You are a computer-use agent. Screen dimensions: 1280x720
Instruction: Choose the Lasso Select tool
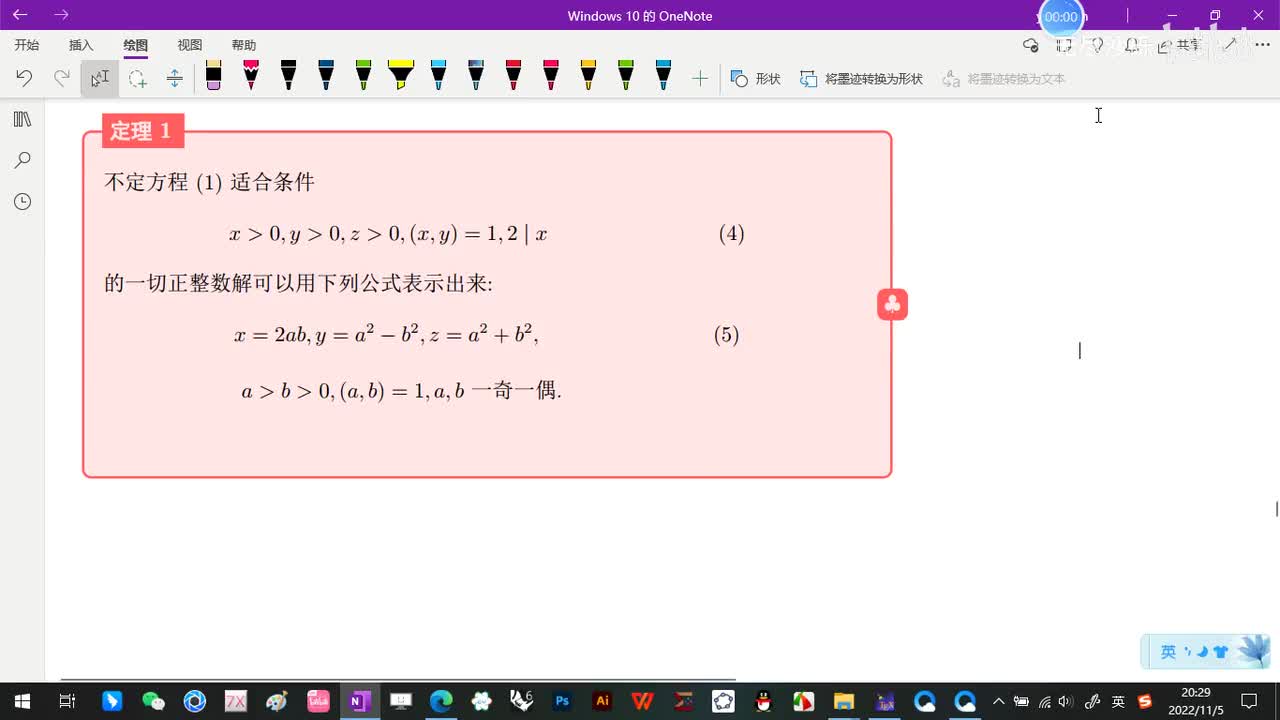click(x=137, y=78)
